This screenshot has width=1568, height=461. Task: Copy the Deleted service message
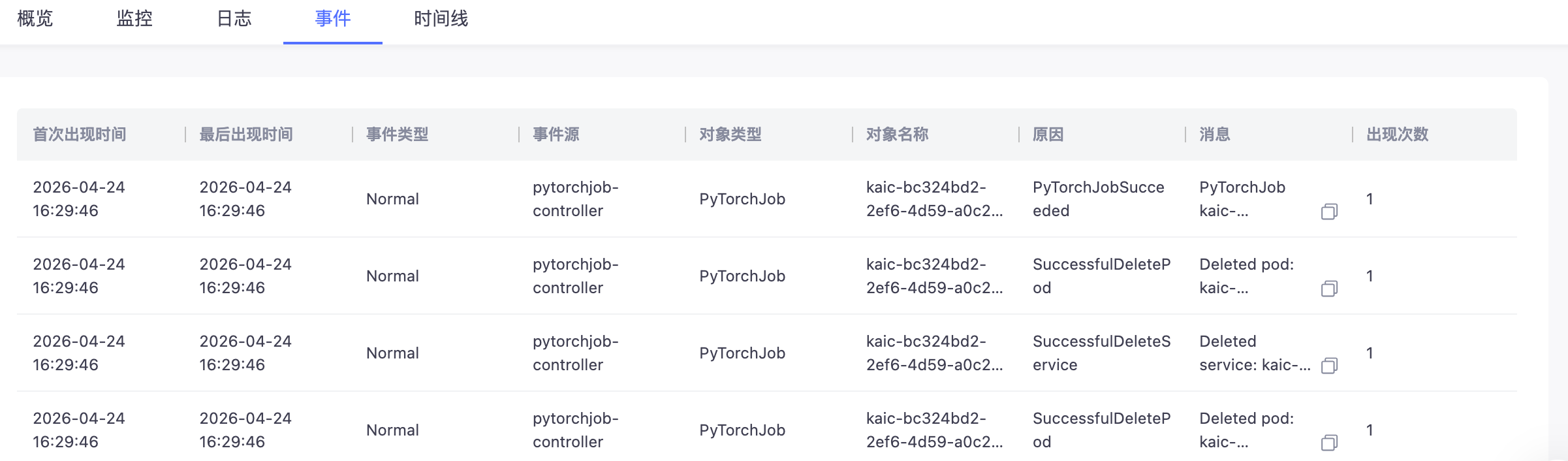click(1329, 366)
